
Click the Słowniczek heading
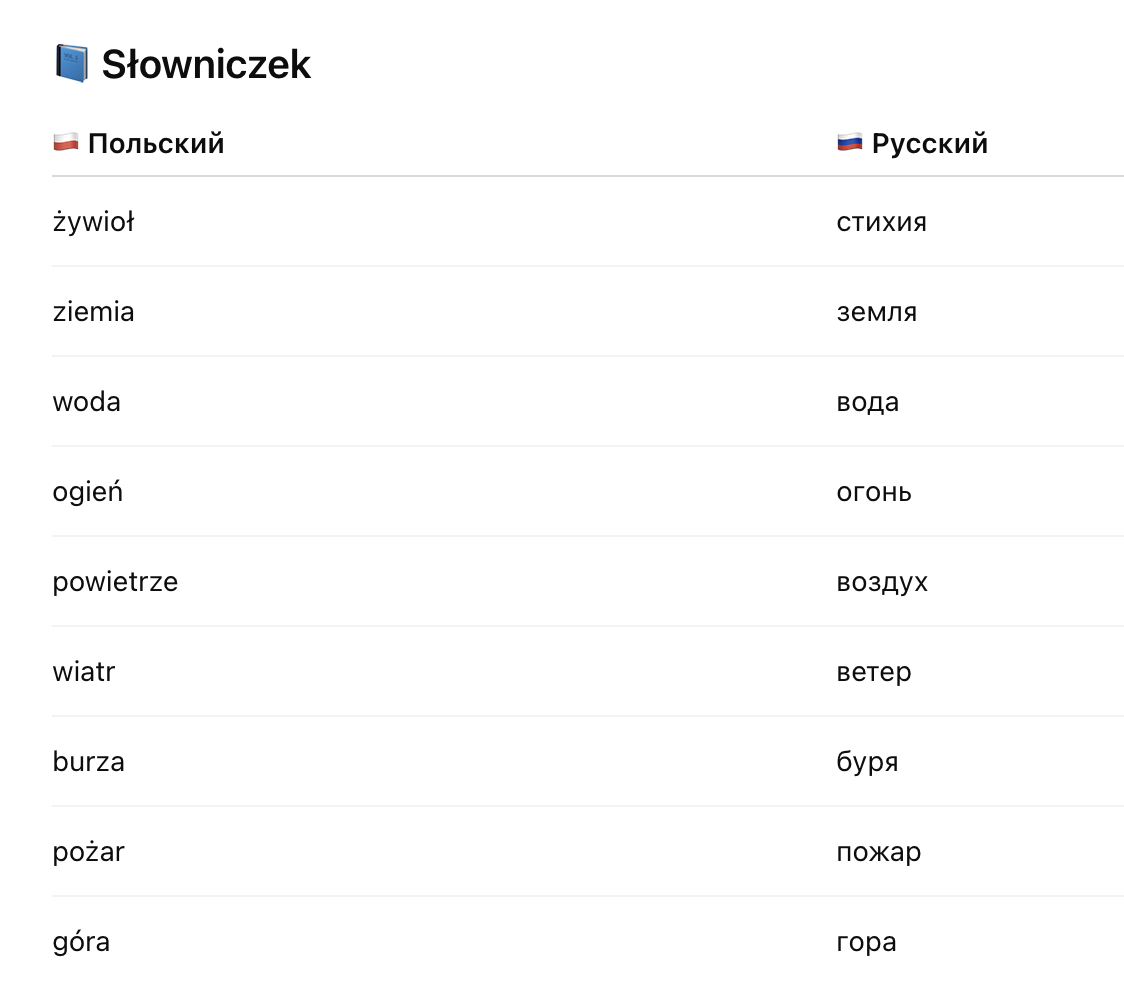pos(206,65)
